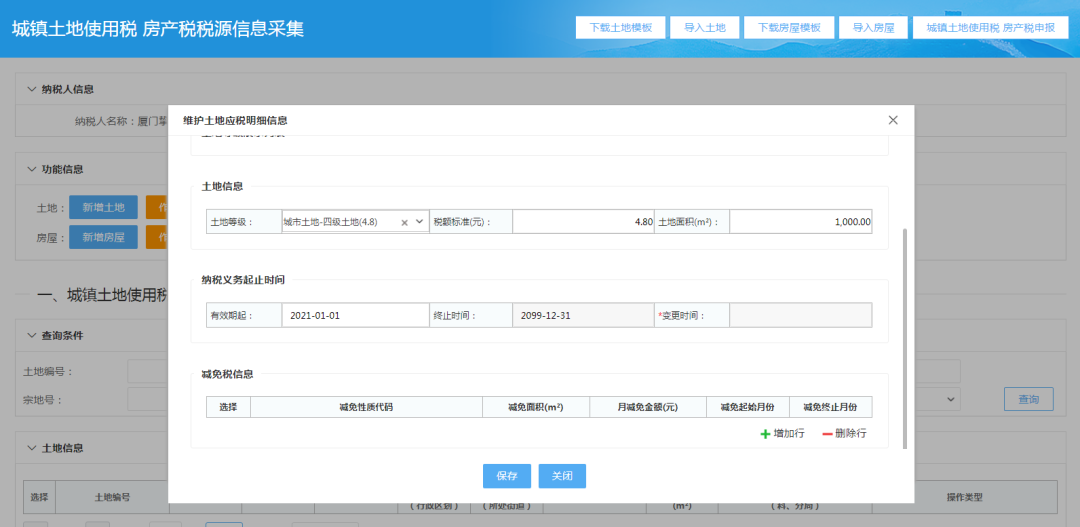Click the 减免终止月份 column header
Viewport: 1080px width, 527px height.
831,407
